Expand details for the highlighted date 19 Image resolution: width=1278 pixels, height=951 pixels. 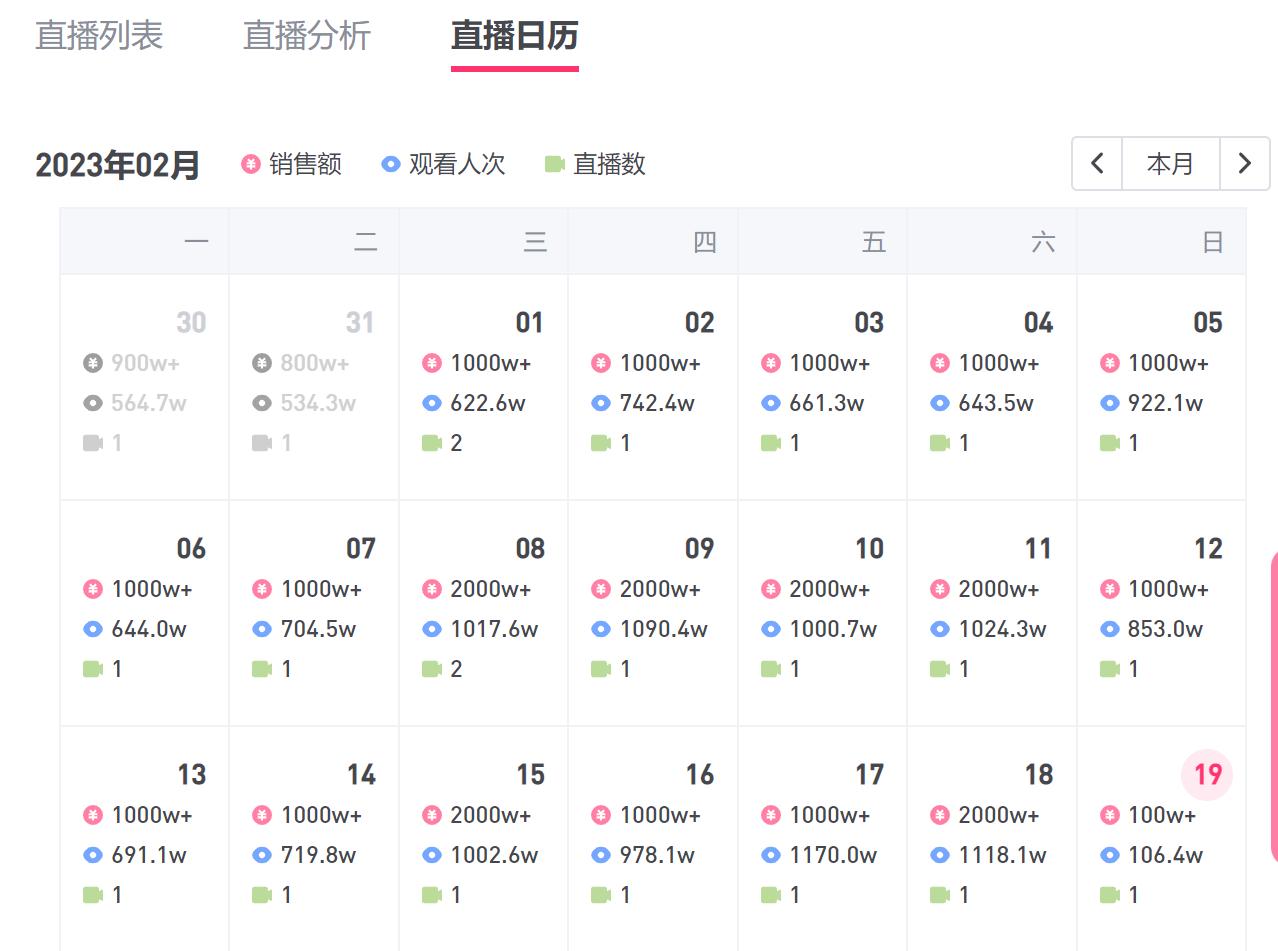[1206, 774]
